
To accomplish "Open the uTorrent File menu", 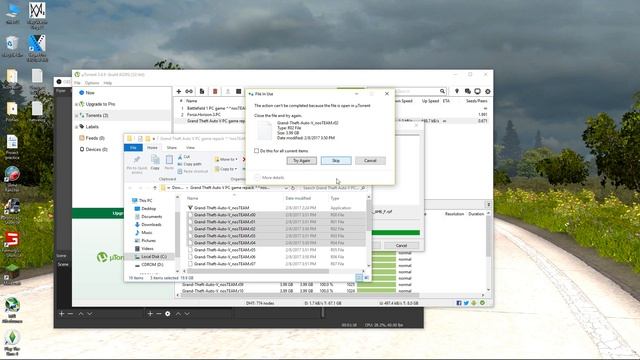I will coord(77,83).
